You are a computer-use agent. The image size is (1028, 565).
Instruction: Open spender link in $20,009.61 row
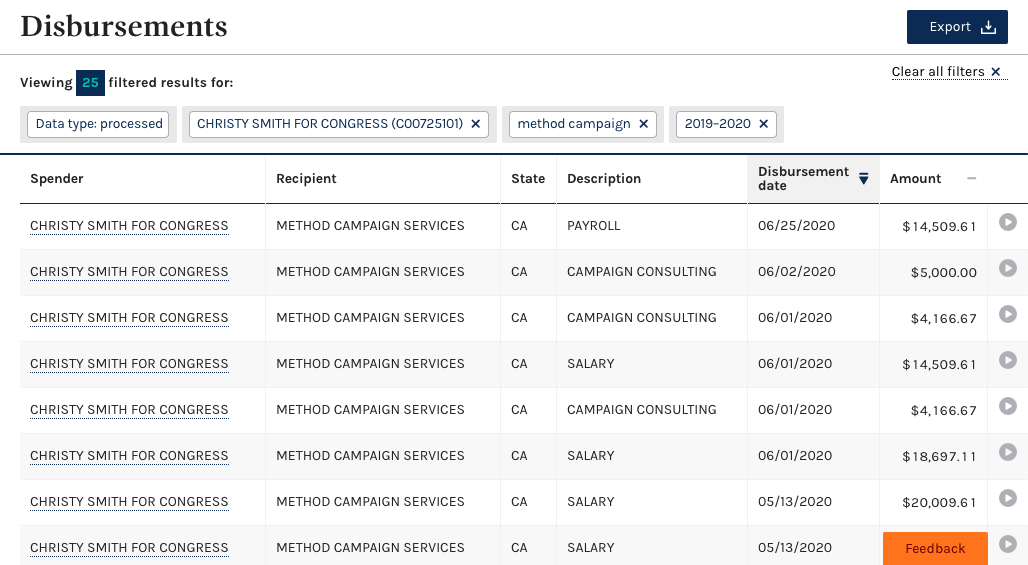(x=129, y=502)
